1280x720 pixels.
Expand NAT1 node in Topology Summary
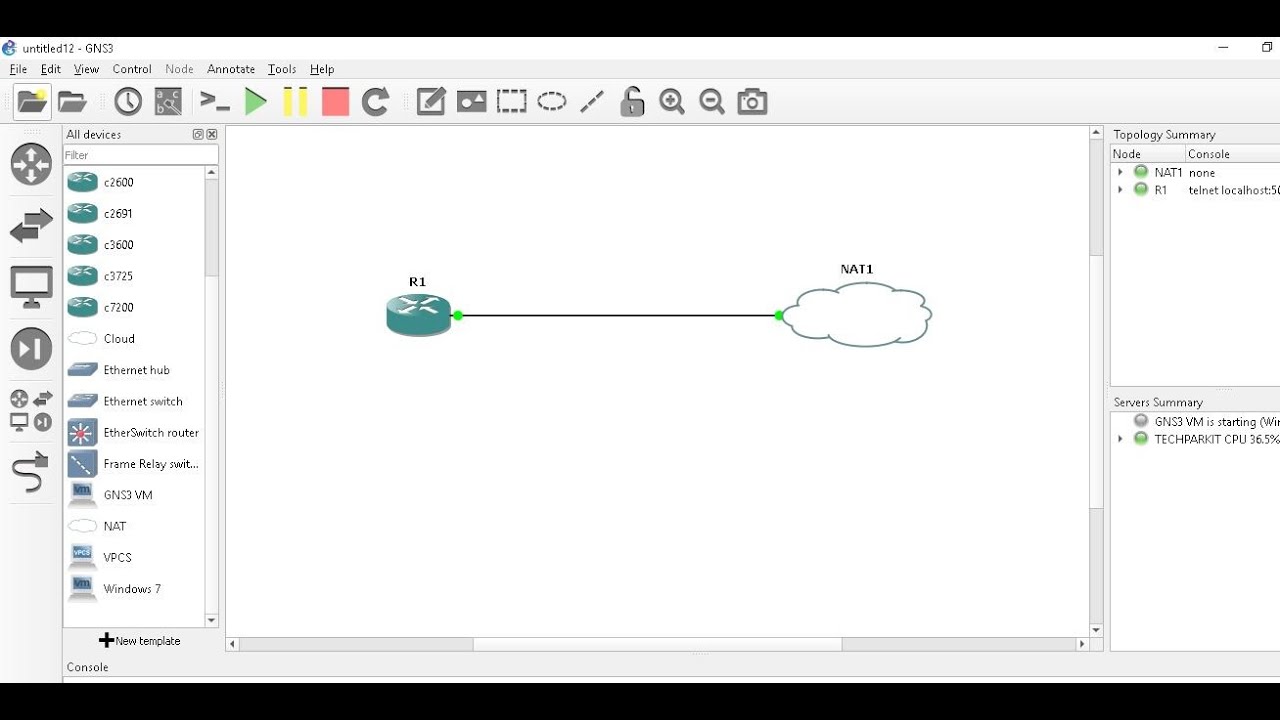pos(1120,172)
